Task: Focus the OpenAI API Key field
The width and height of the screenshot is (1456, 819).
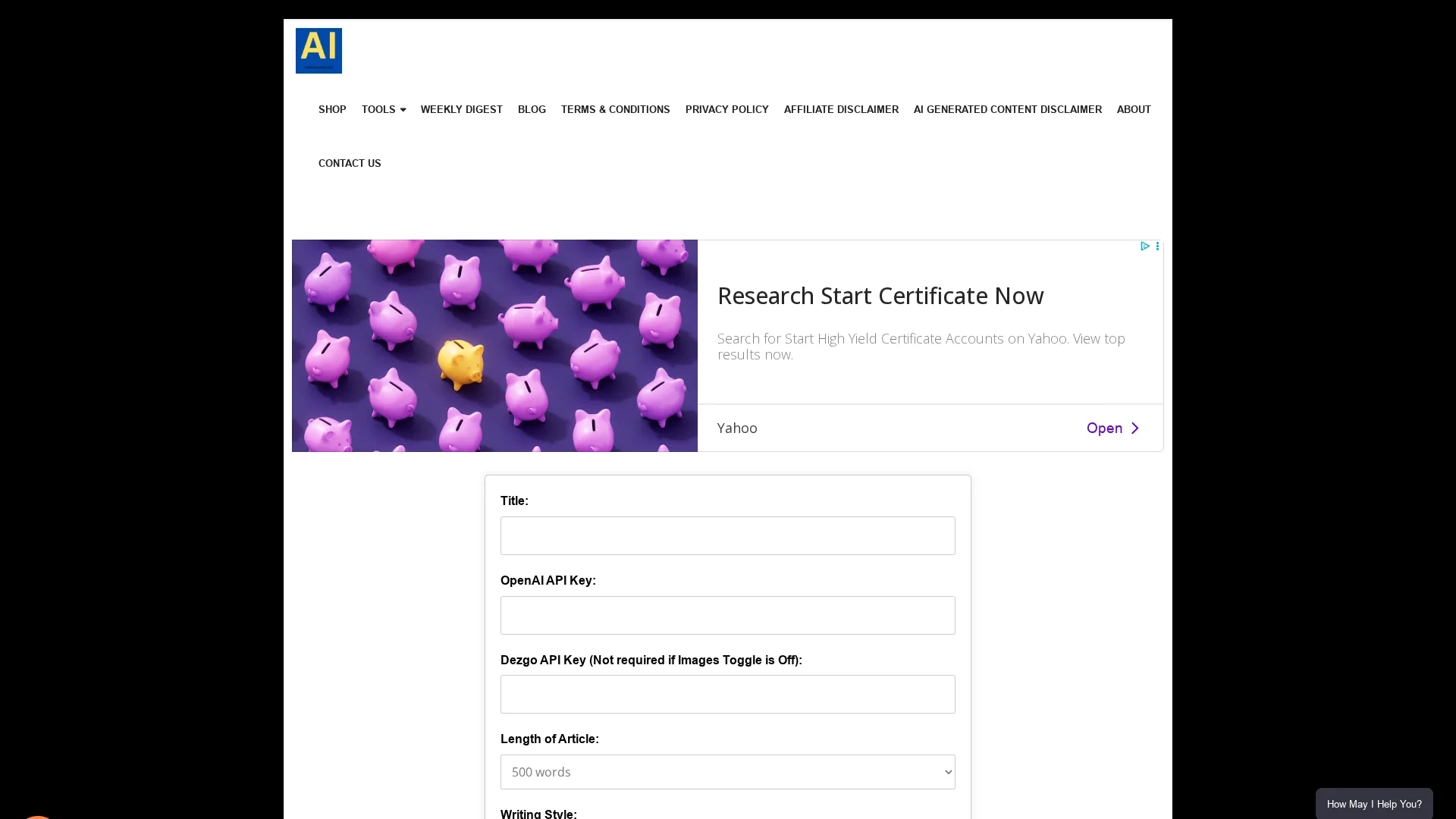Action: pyautogui.click(x=728, y=615)
